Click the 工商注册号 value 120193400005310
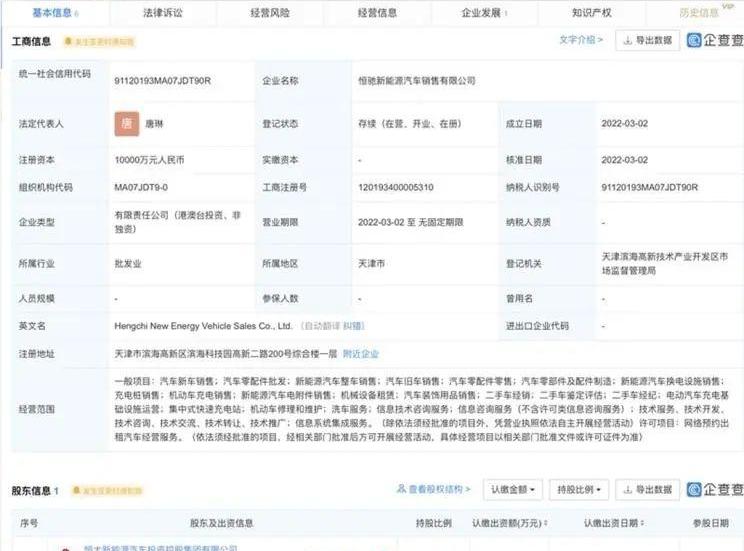Image resolution: width=744 pixels, height=551 pixels. 396,187
